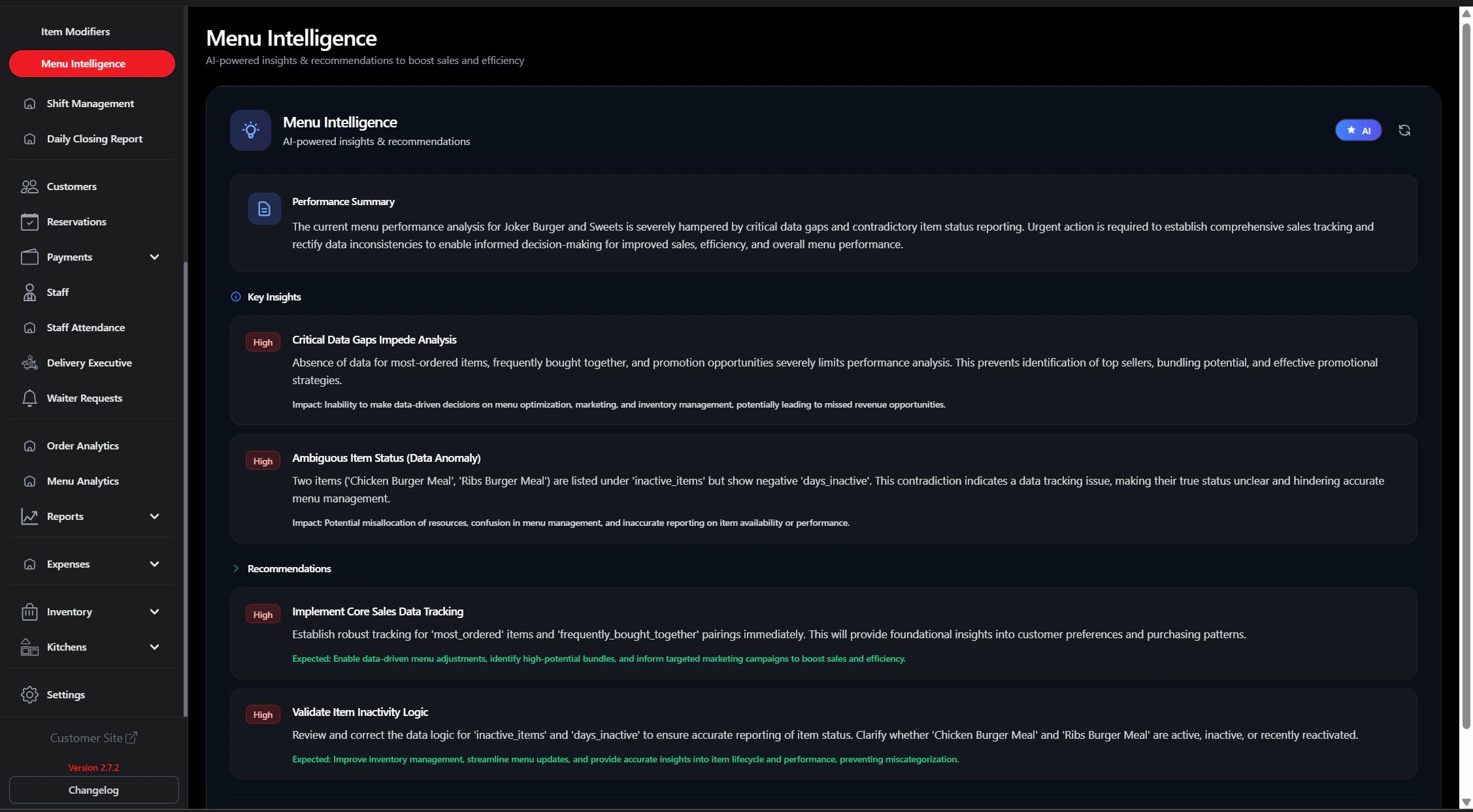Refresh Menu Intelligence insights
The height and width of the screenshot is (812, 1473).
[x=1404, y=130]
